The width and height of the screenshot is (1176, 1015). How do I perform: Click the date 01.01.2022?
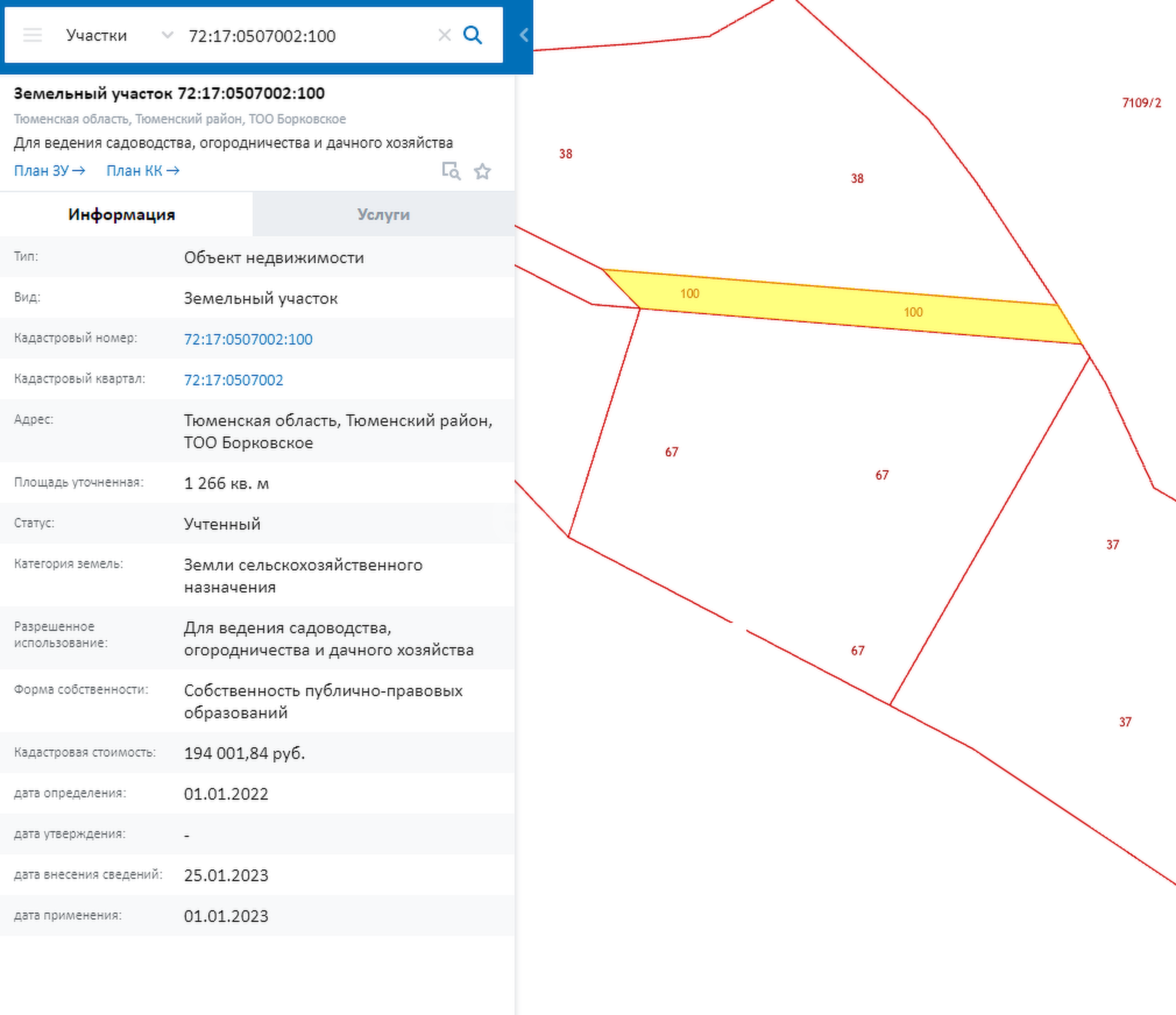click(226, 794)
